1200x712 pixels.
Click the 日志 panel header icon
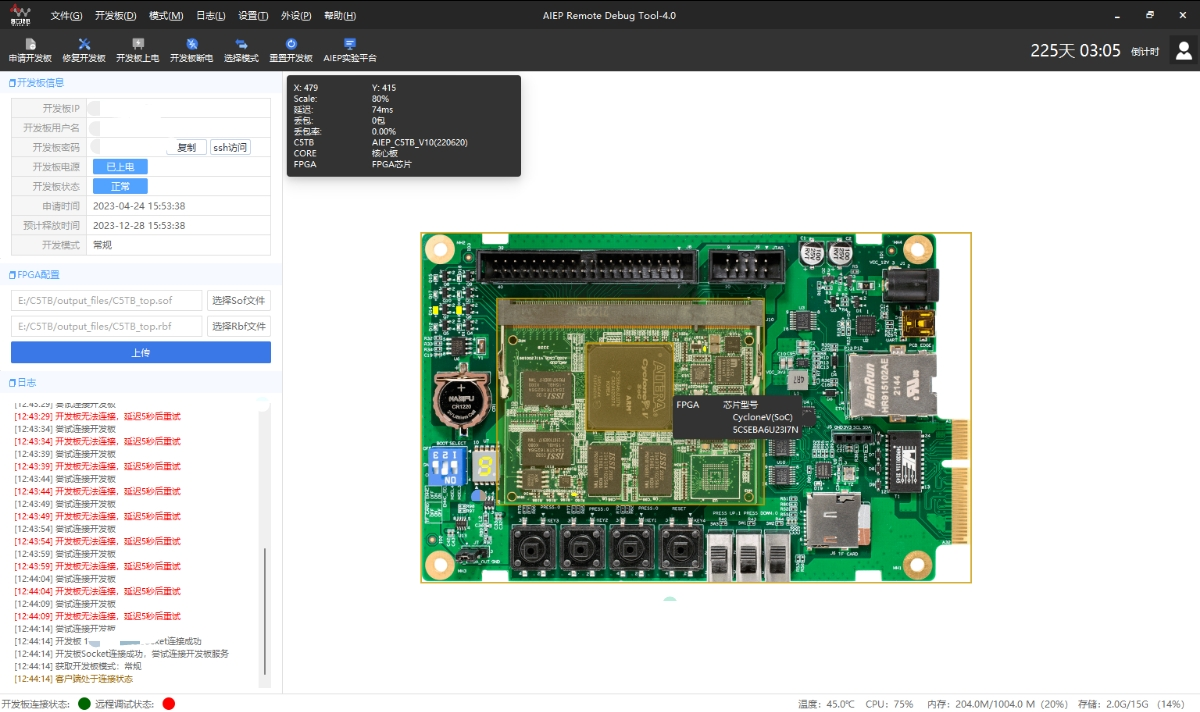click(x=12, y=383)
